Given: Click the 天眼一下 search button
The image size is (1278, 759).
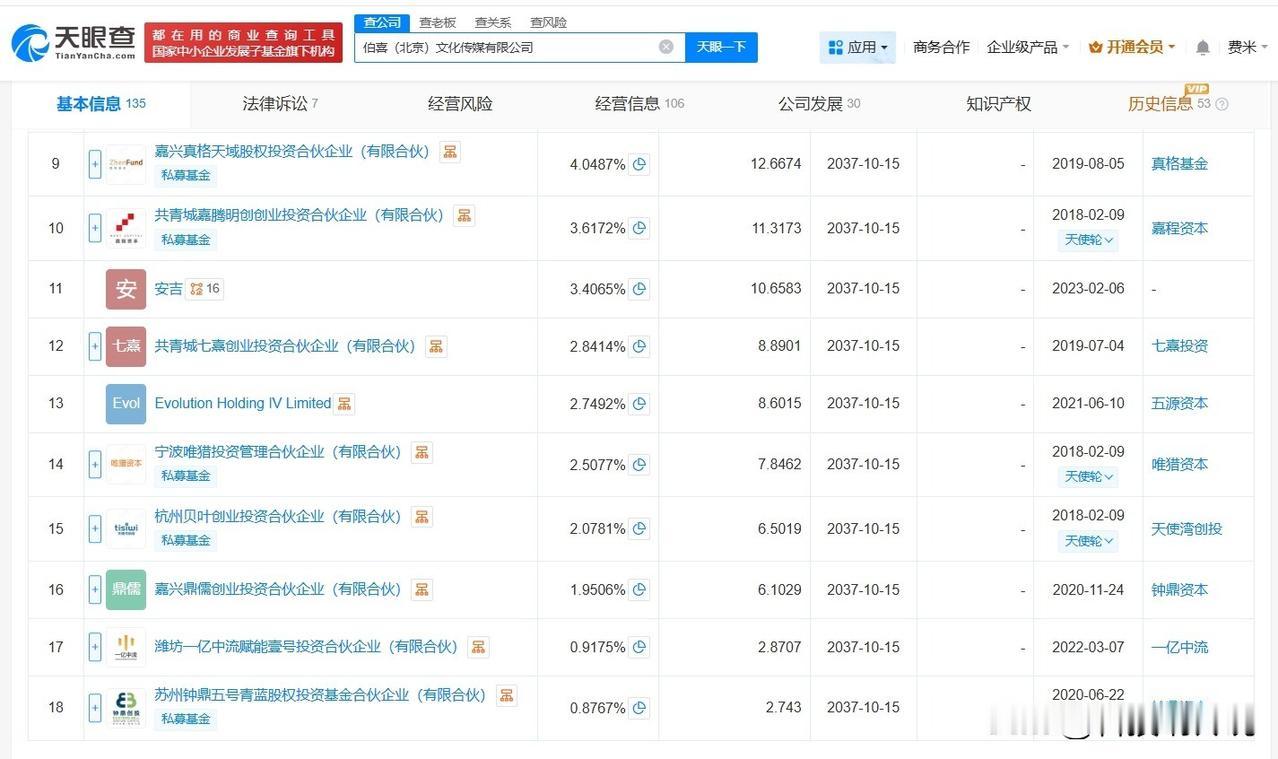Looking at the screenshot, I should coord(722,47).
